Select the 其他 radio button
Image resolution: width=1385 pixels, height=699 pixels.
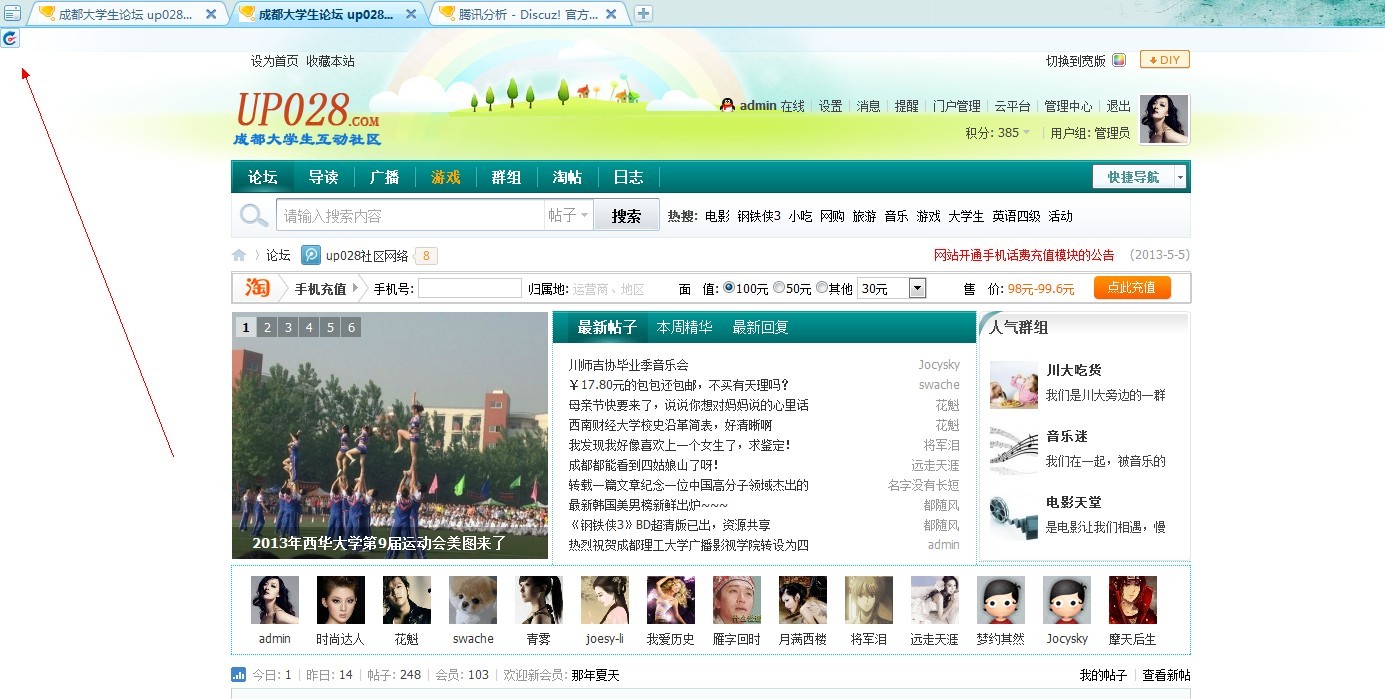pos(822,288)
